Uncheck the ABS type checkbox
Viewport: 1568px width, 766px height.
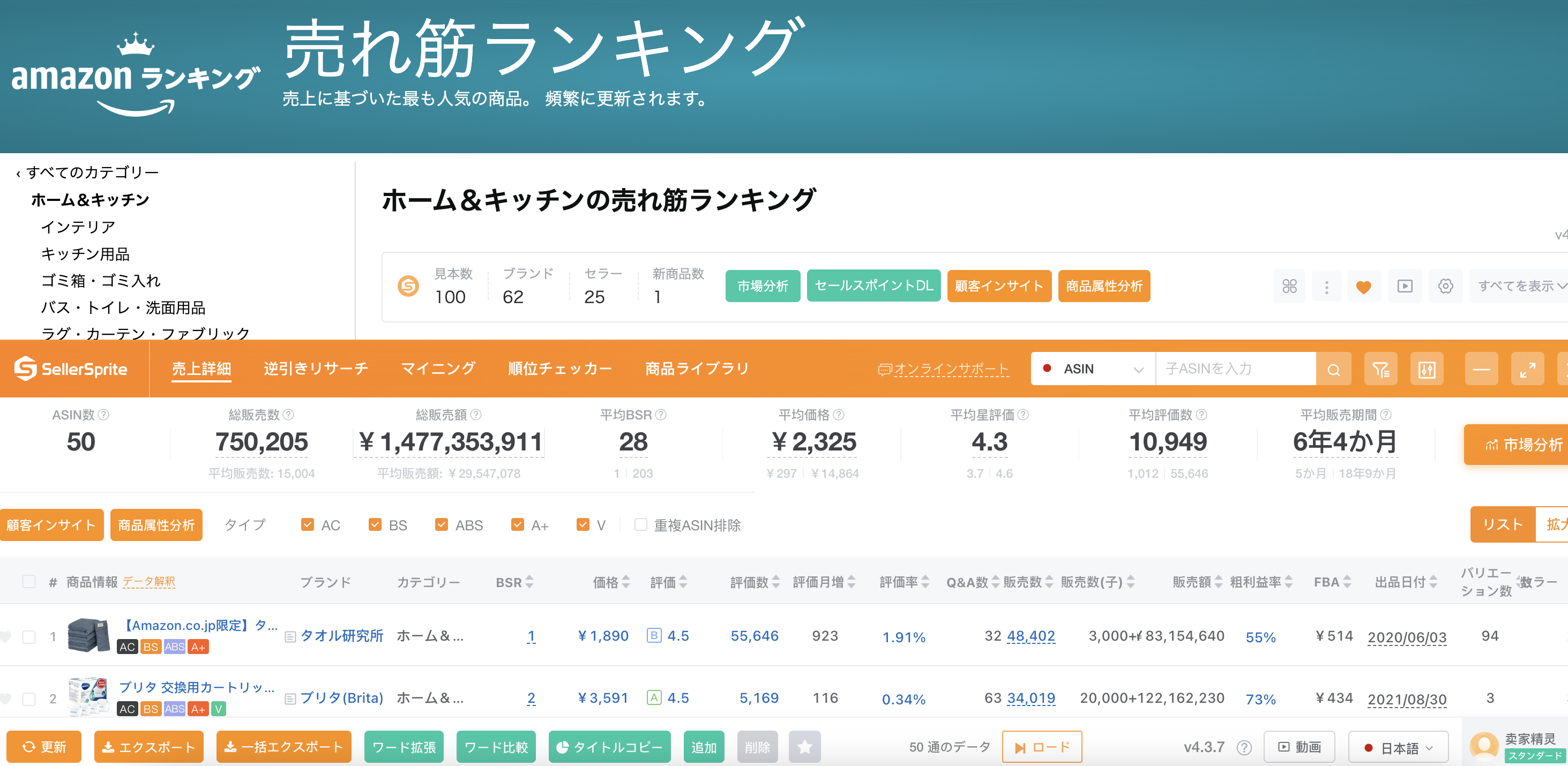click(442, 524)
